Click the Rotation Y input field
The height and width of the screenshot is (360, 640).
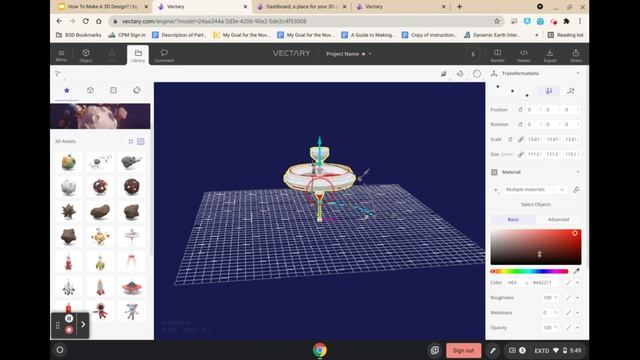[x=553, y=124]
